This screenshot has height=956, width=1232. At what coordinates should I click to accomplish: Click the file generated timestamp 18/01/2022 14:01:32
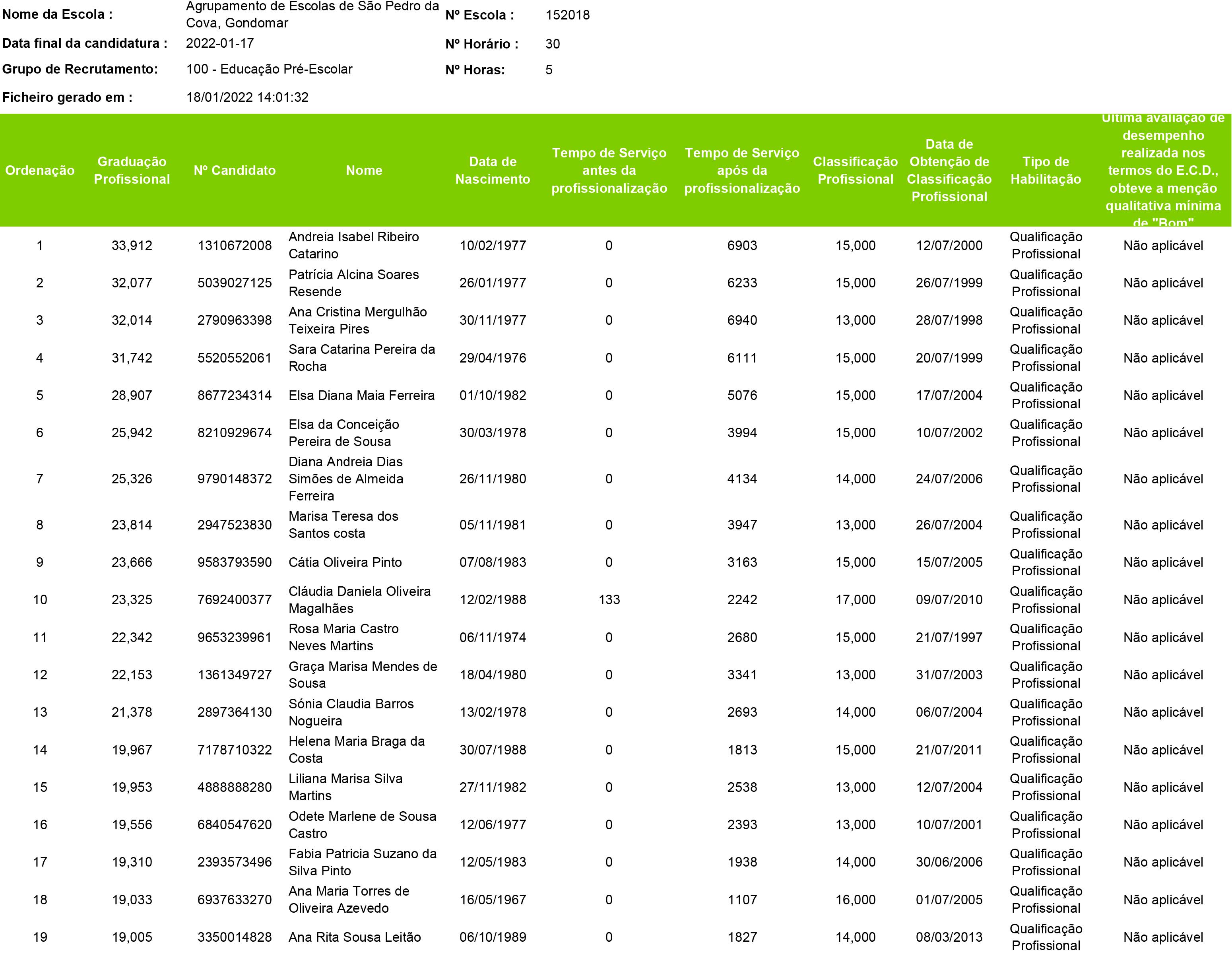247,97
